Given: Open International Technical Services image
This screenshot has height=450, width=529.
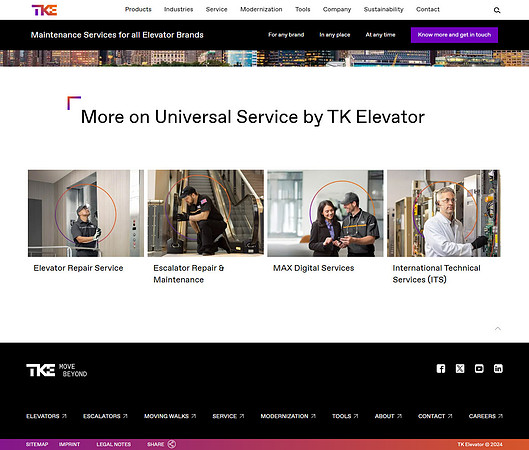Looking at the screenshot, I should pyautogui.click(x=443, y=213).
